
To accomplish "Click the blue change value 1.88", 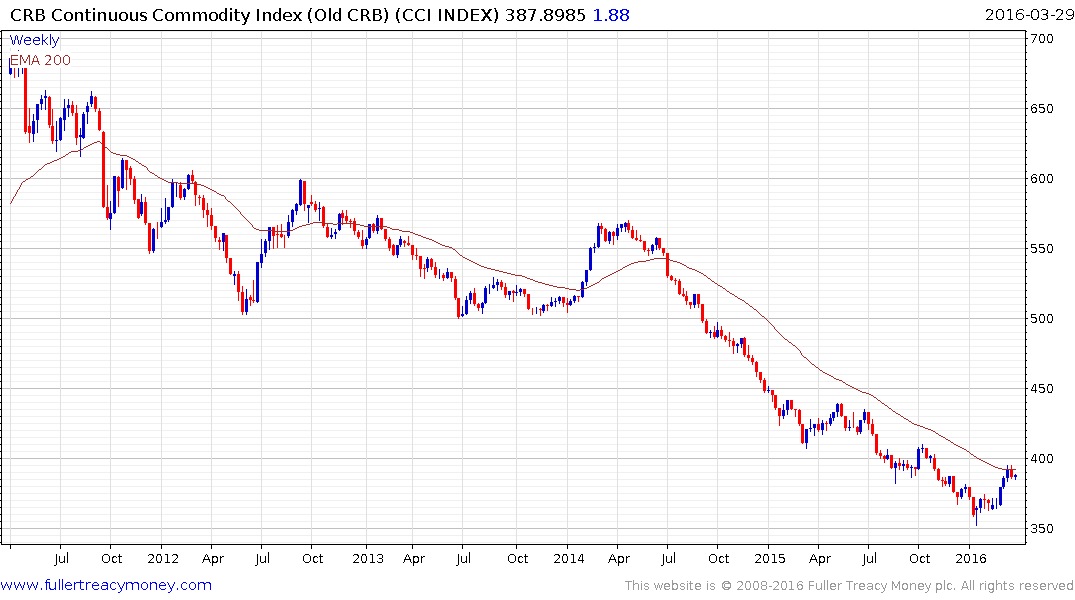I will point(610,15).
